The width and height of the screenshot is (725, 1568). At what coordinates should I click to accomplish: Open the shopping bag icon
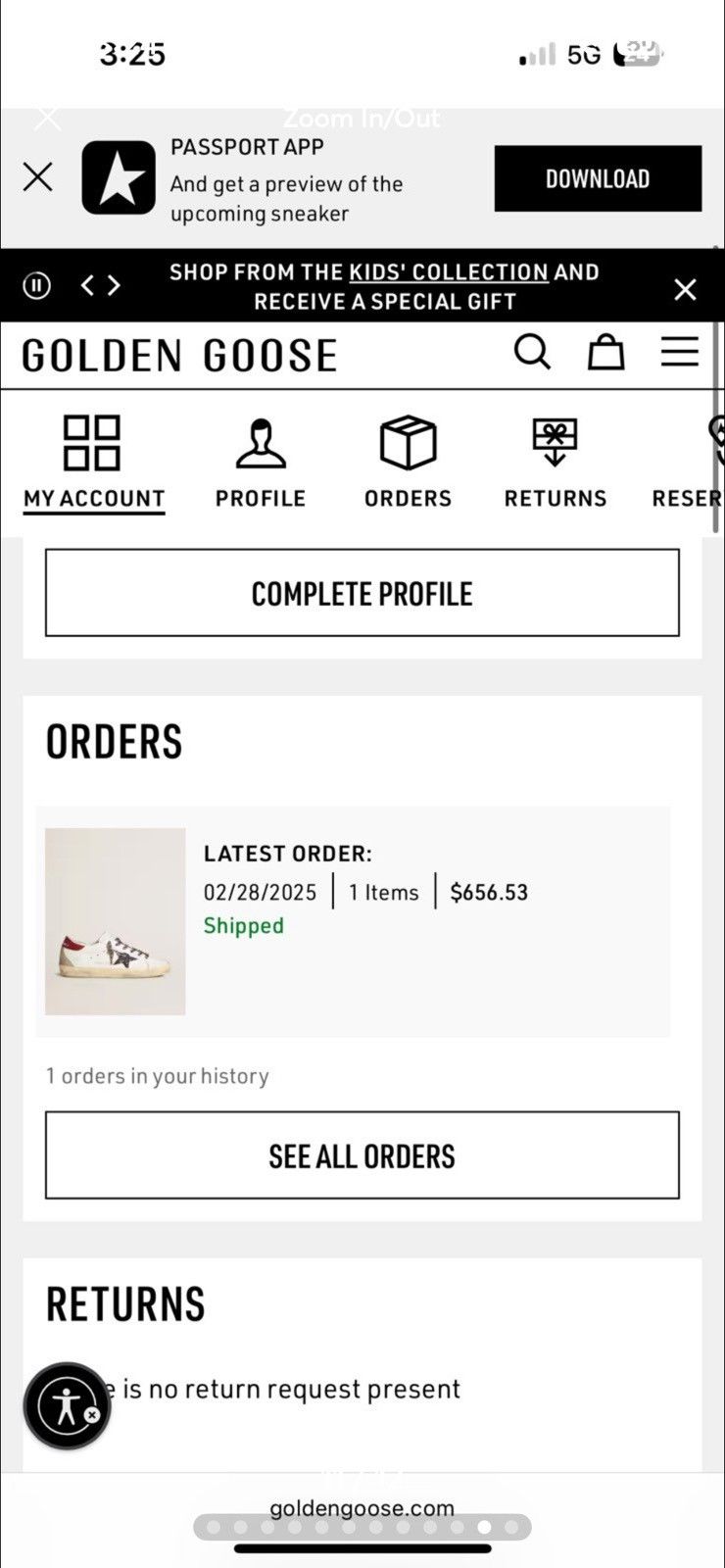point(605,352)
